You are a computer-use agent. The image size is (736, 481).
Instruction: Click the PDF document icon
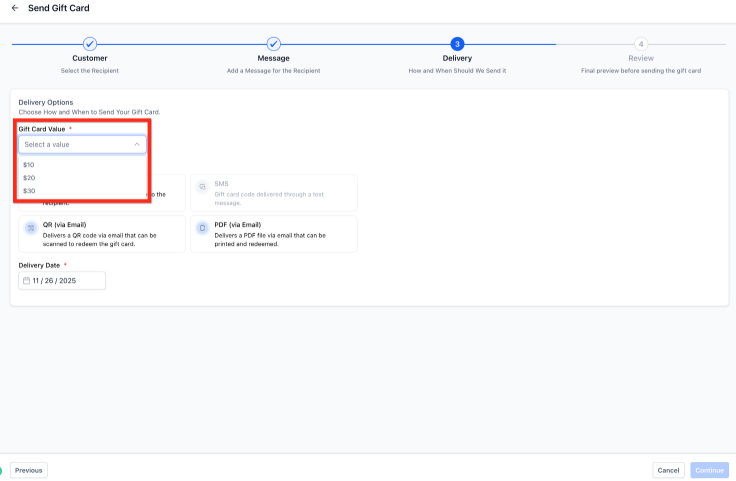tap(202, 228)
